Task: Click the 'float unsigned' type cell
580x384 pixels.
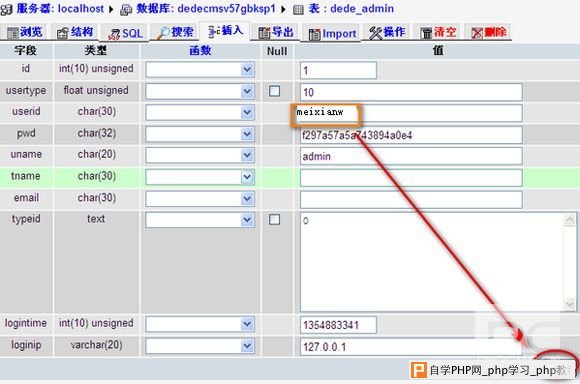Action: [x=96, y=90]
